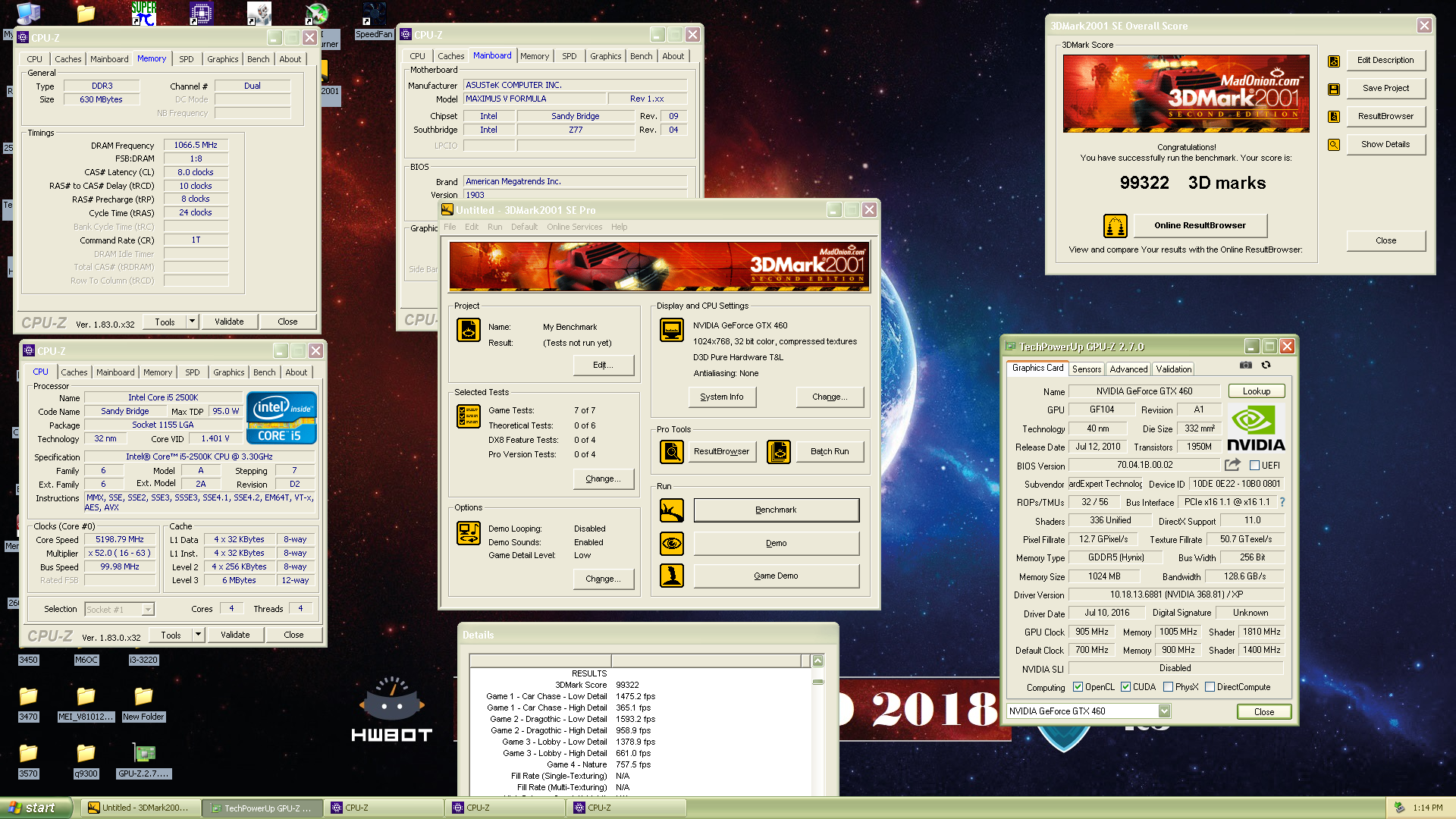Click the floppy icon beside Save Project
Image resolution: width=1456 pixels, height=819 pixels.
[1334, 89]
